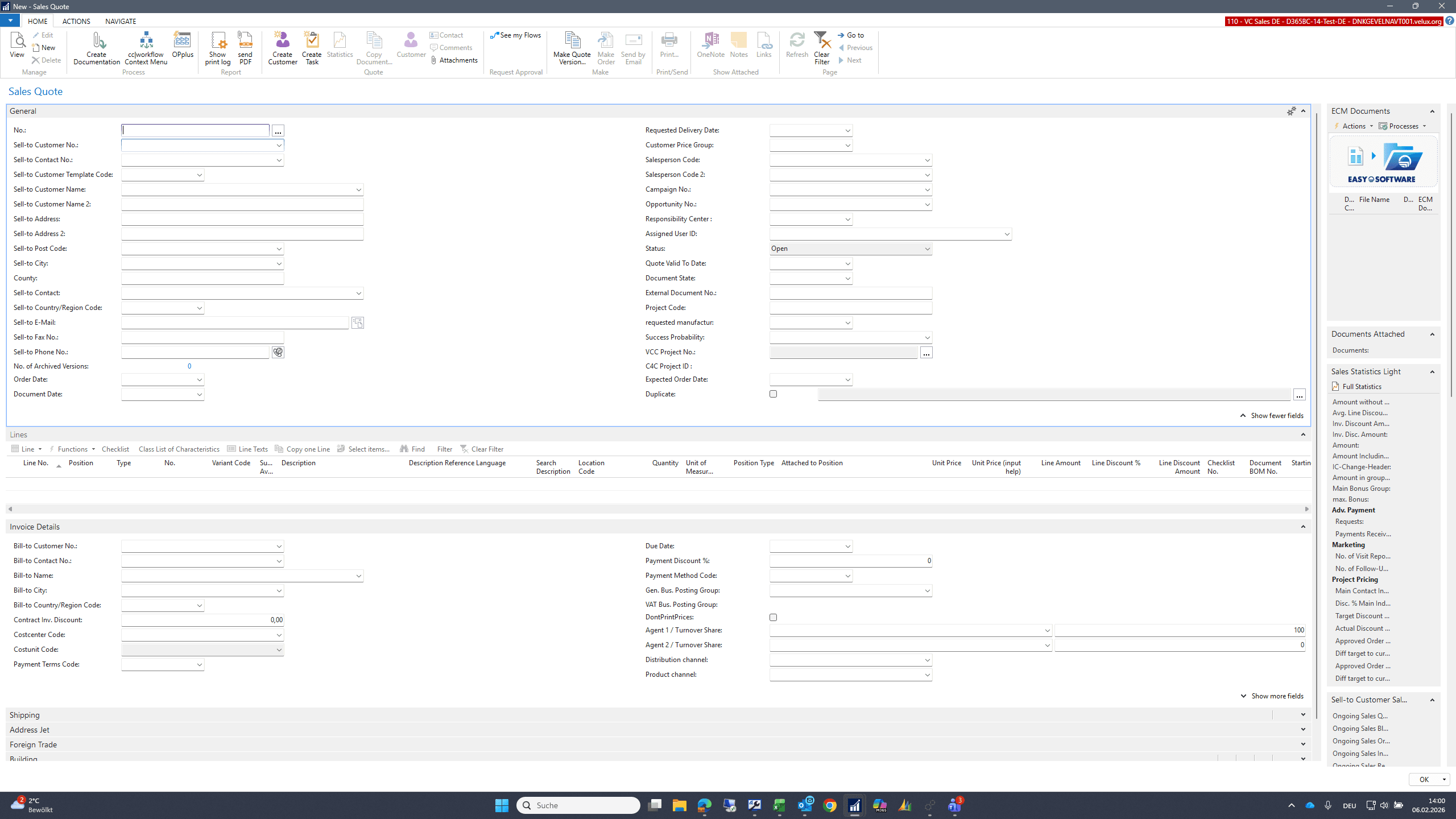Open Functions menu in Lines toolbar
Image resolution: width=1456 pixels, height=819 pixels.
pos(72,449)
